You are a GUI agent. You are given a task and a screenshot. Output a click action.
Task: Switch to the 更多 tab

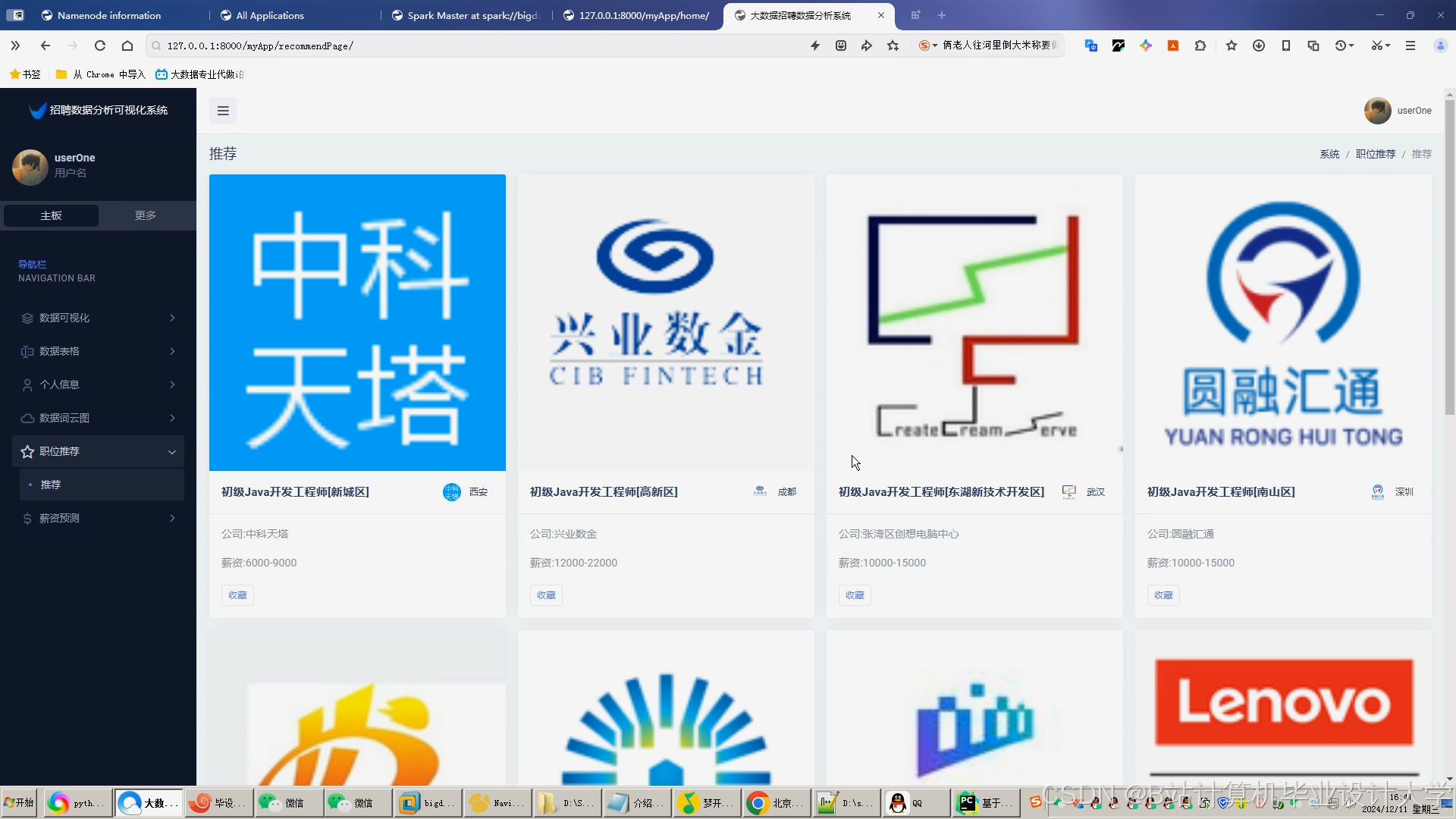click(144, 215)
